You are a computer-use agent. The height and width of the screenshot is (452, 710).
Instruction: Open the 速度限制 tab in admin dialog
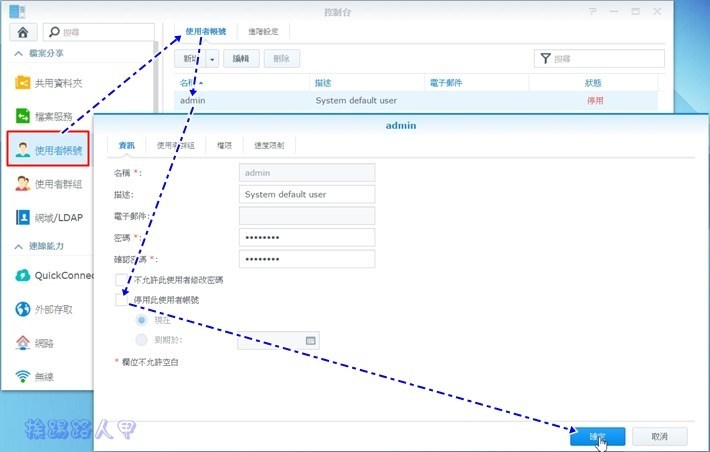click(x=269, y=145)
